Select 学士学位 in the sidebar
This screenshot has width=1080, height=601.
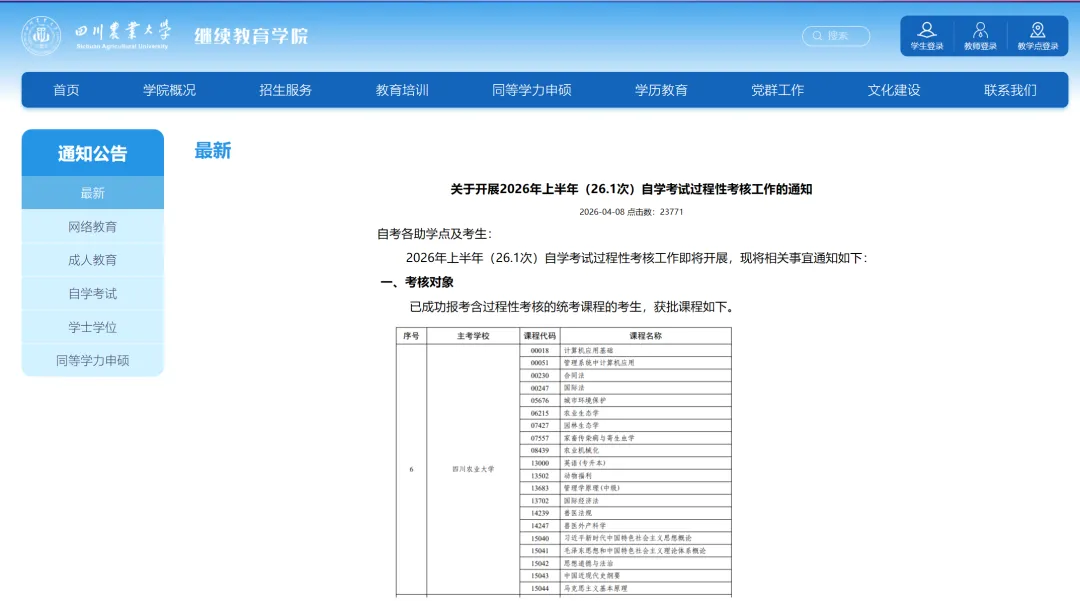point(92,327)
